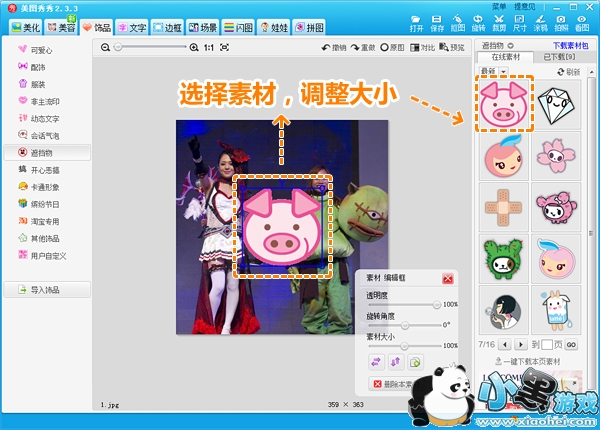Image resolution: width=600 pixels, height=430 pixels.
Task: Open the 闪图 tab
Action: tap(238, 28)
